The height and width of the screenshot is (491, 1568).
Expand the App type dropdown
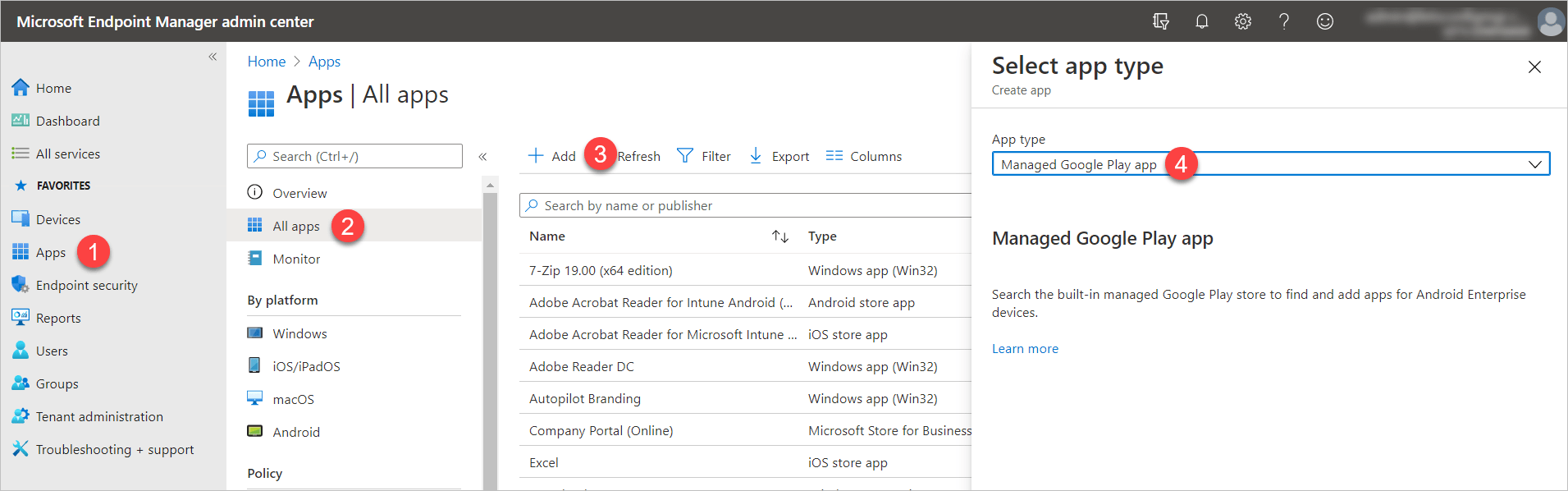pyautogui.click(x=1271, y=164)
